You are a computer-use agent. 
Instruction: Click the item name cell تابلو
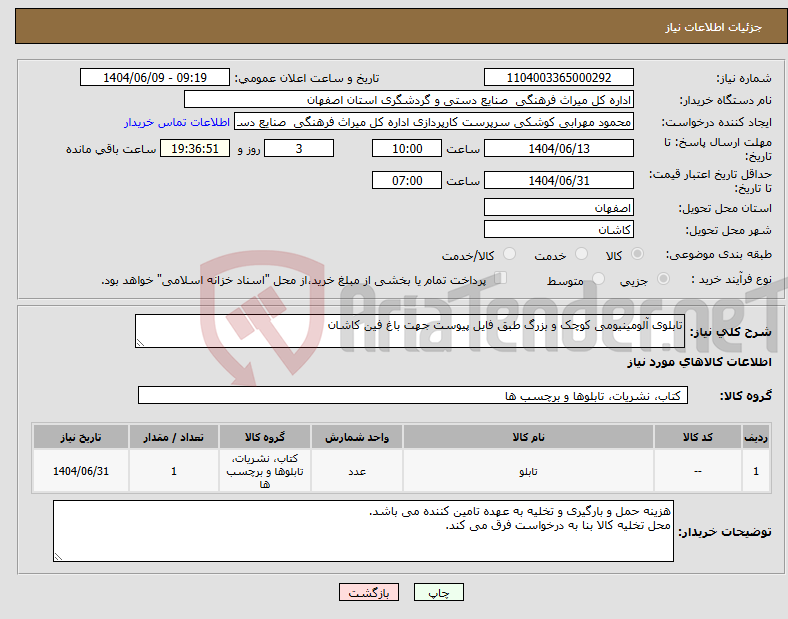click(x=528, y=471)
